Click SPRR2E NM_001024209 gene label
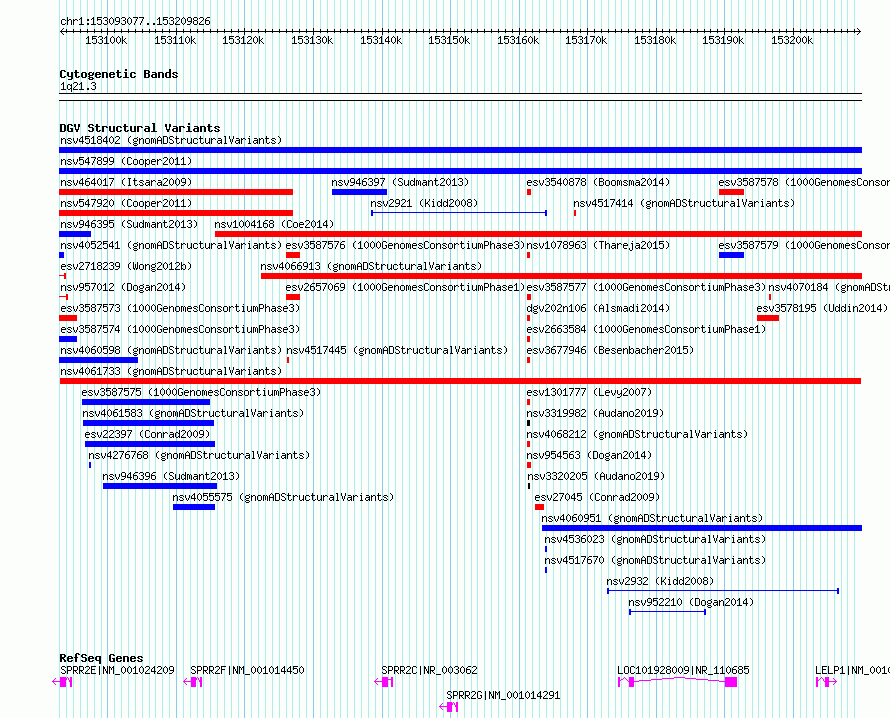This screenshot has width=890, height=718. 117,670
